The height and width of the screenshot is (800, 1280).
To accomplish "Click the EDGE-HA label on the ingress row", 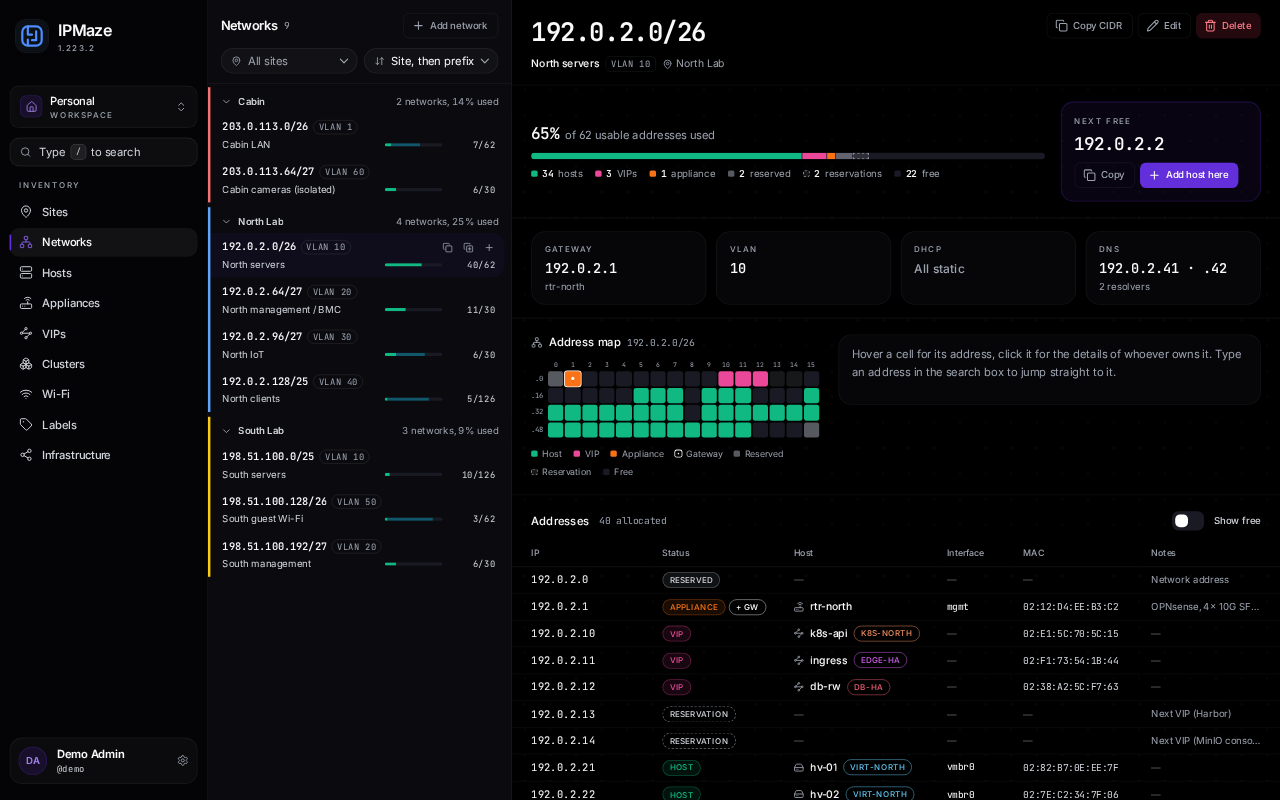I will [880, 660].
